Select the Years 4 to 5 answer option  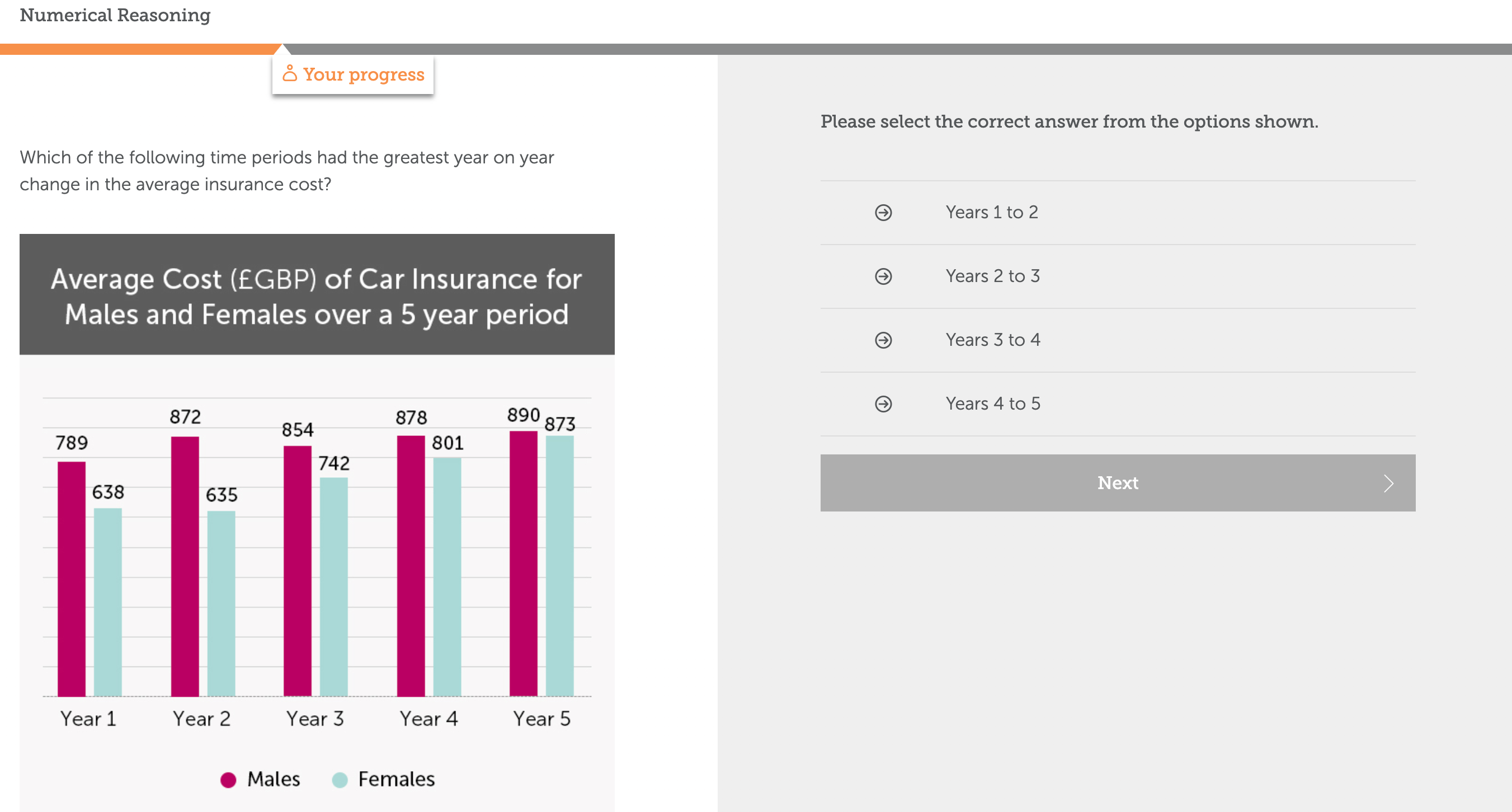992,404
